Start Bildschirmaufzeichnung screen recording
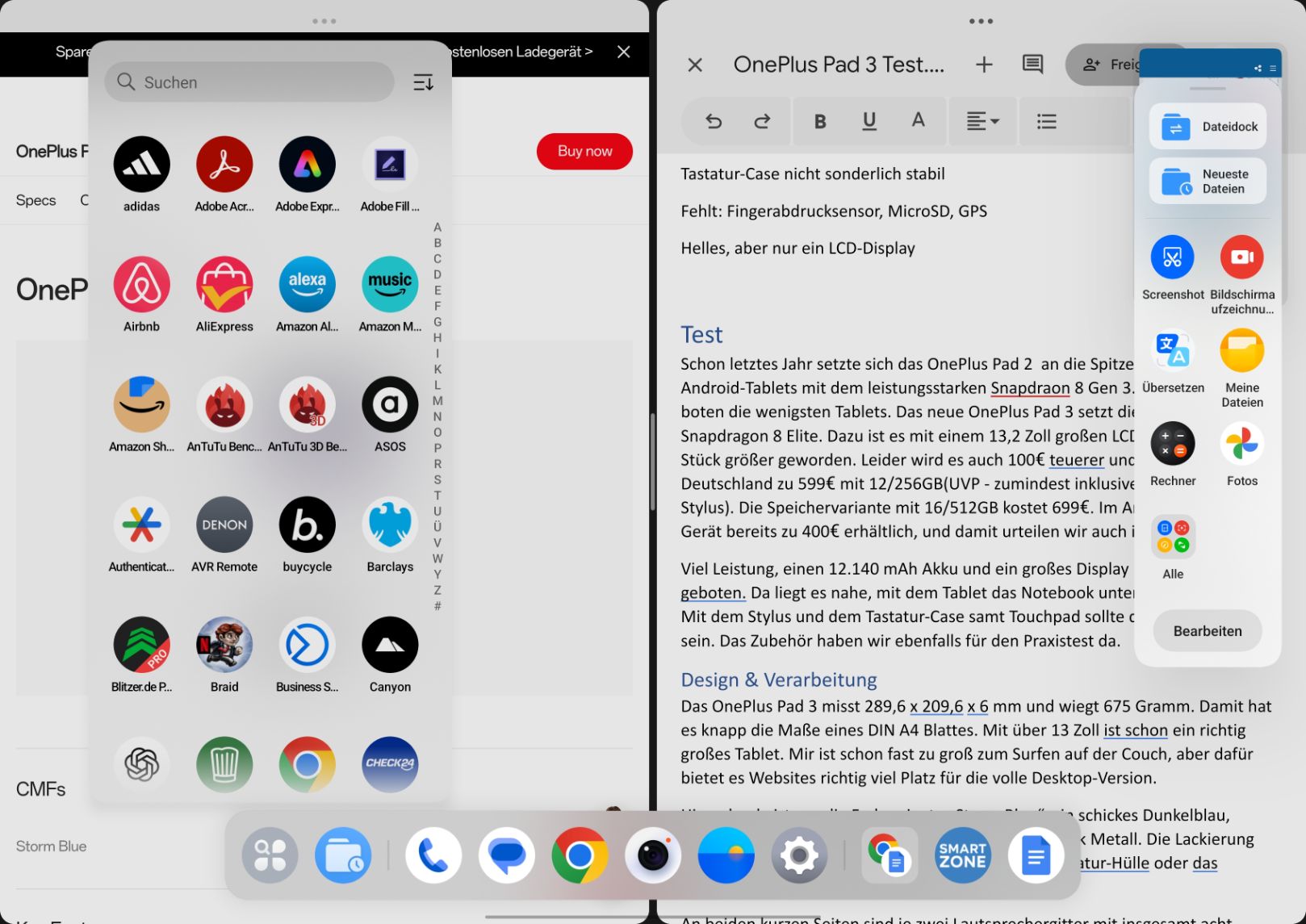The height and width of the screenshot is (924, 1306). (1242, 257)
